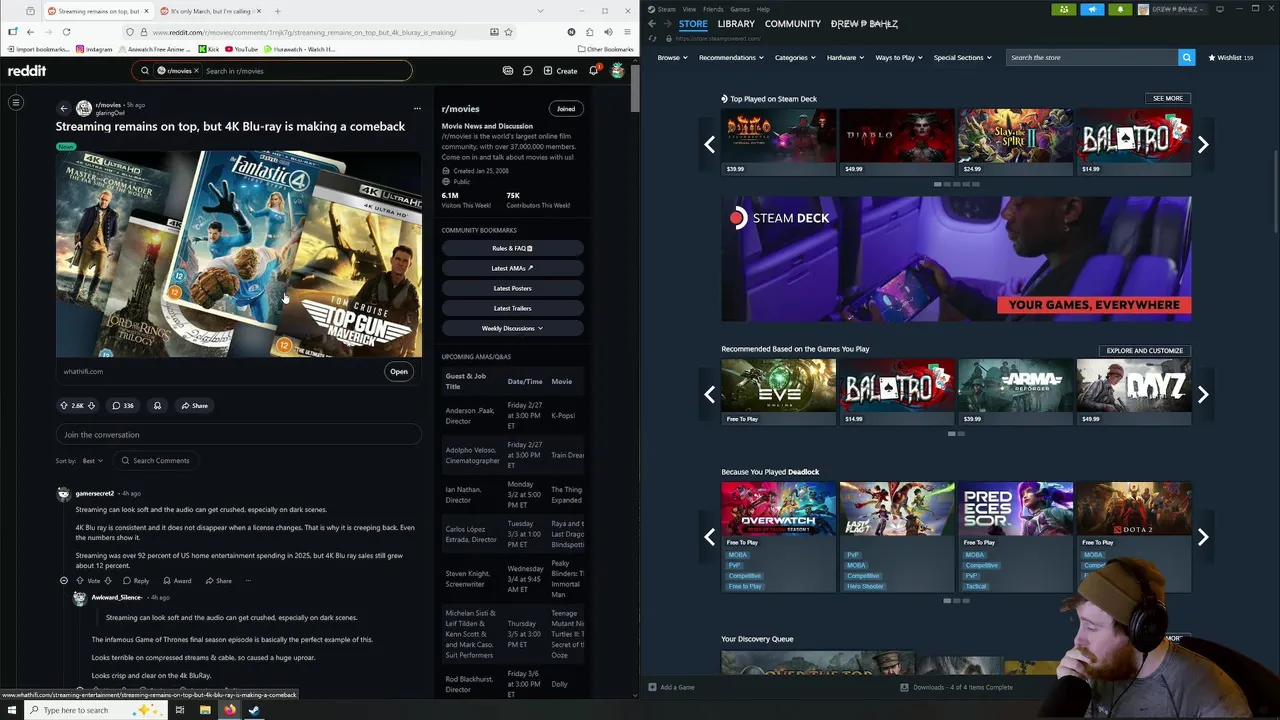Open Reddit user avatar menu
1280x720 pixels.
[x=617, y=71]
